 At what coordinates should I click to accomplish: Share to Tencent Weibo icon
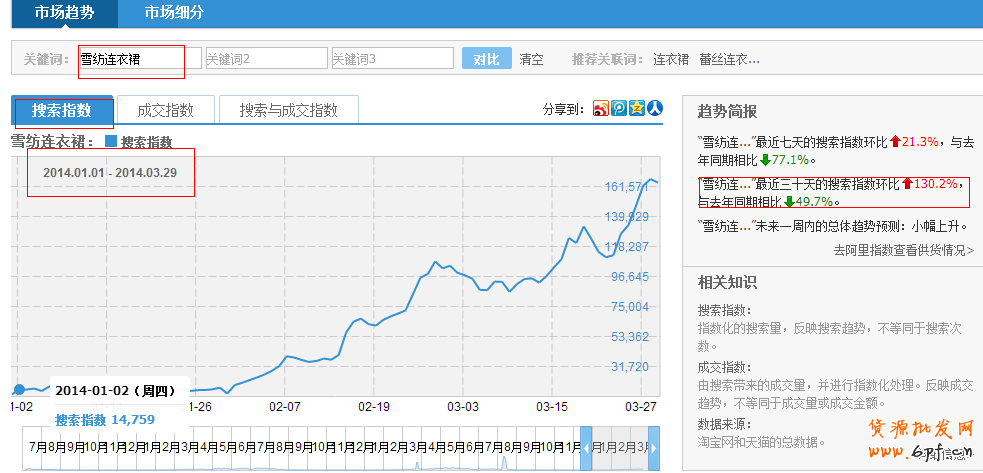click(x=619, y=109)
